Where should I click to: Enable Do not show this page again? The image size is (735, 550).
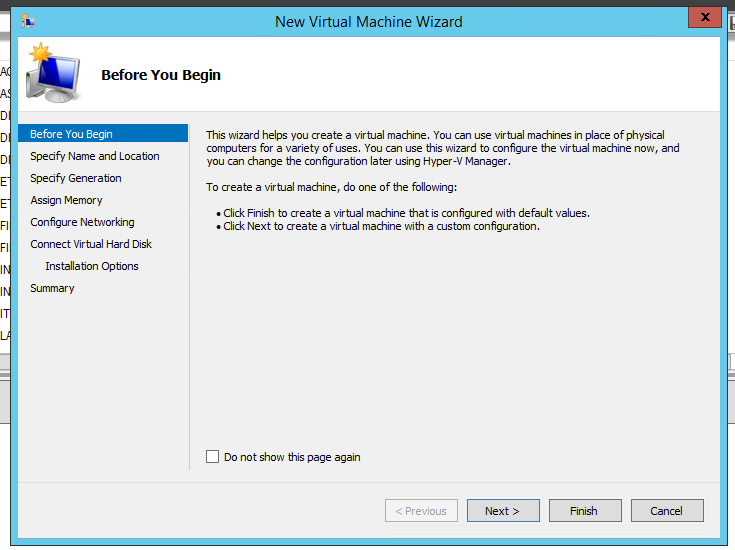click(x=212, y=457)
